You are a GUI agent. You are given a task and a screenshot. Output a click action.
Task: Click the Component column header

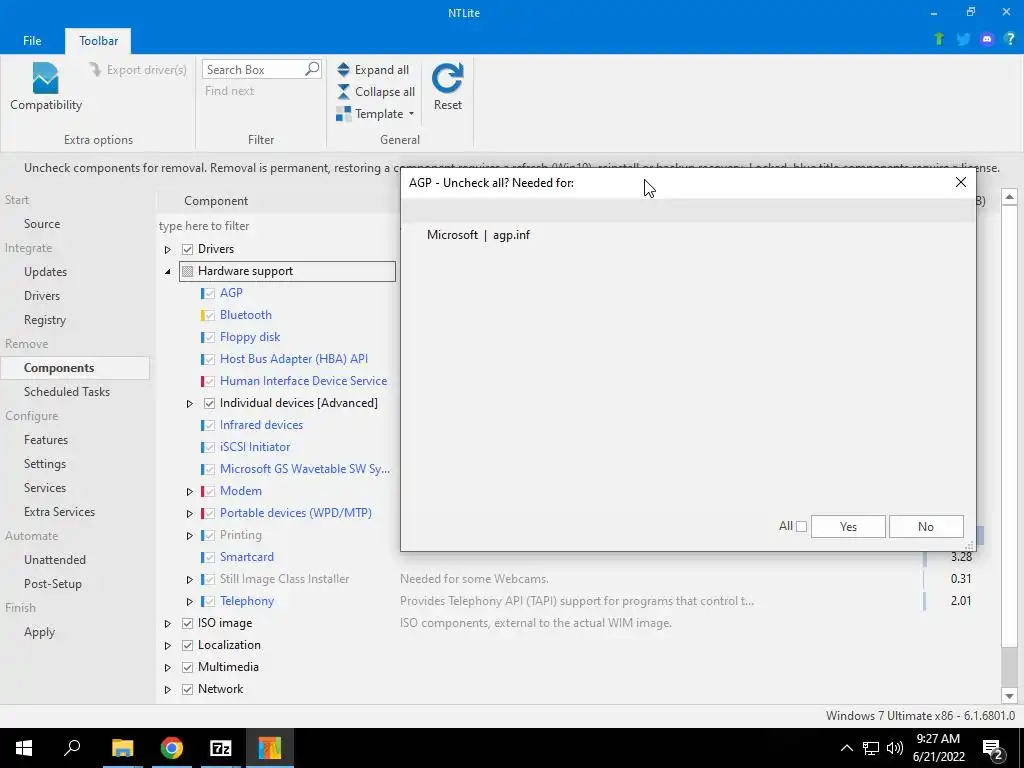click(x=216, y=200)
